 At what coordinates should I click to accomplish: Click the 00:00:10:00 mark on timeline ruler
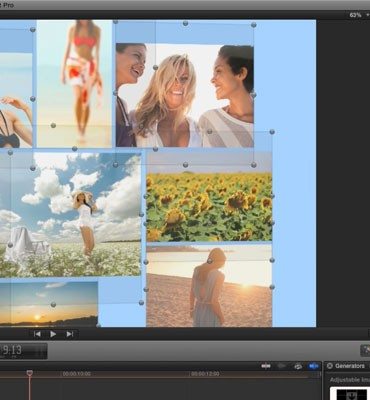[77, 374]
